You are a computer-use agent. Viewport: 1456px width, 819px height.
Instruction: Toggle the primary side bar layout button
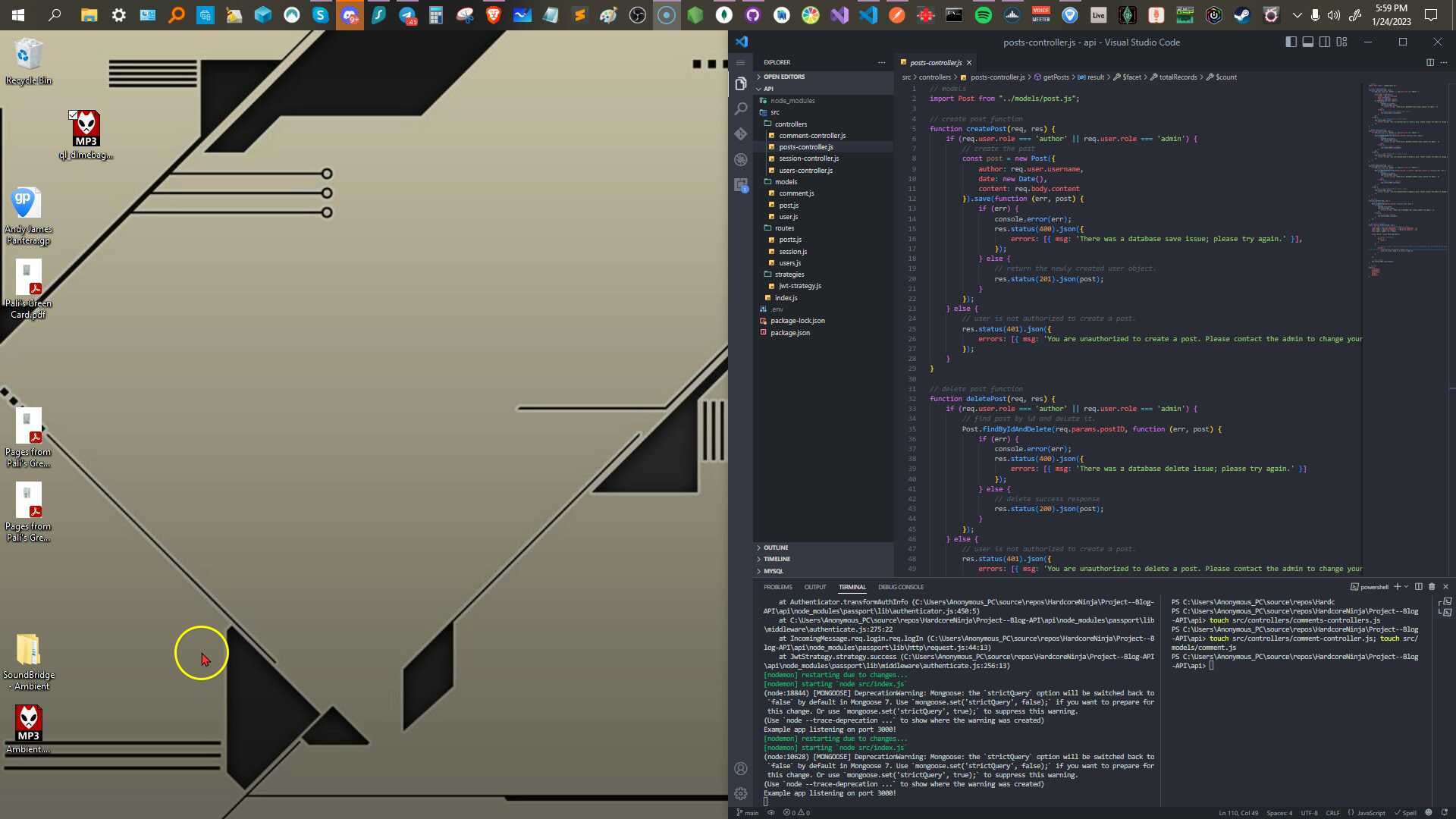(x=1291, y=42)
